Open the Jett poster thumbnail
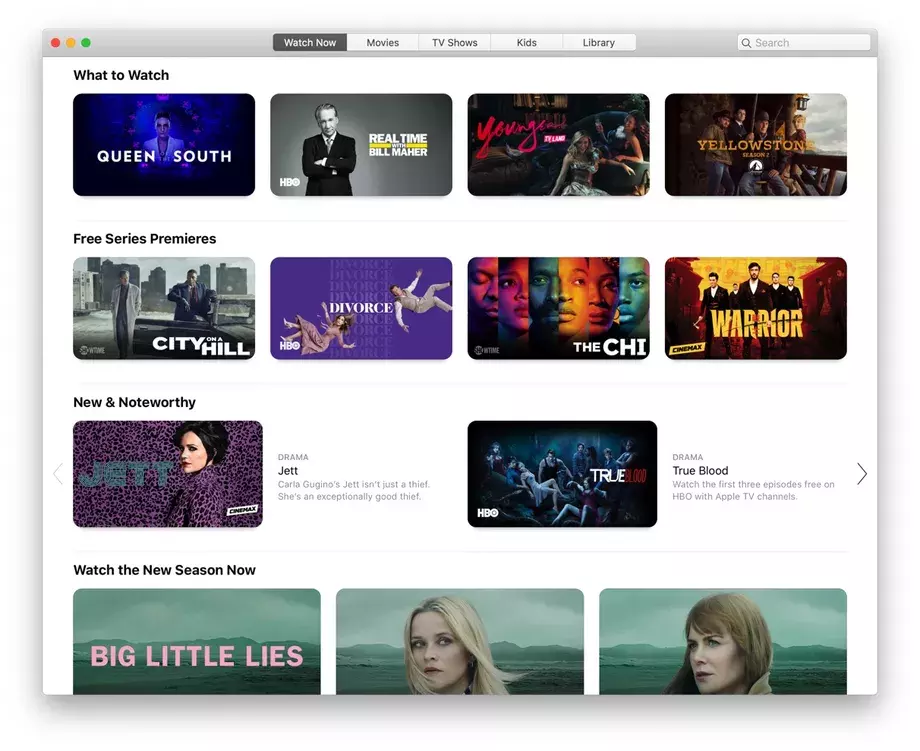Screen dimensions: 920x751 click(x=168, y=473)
